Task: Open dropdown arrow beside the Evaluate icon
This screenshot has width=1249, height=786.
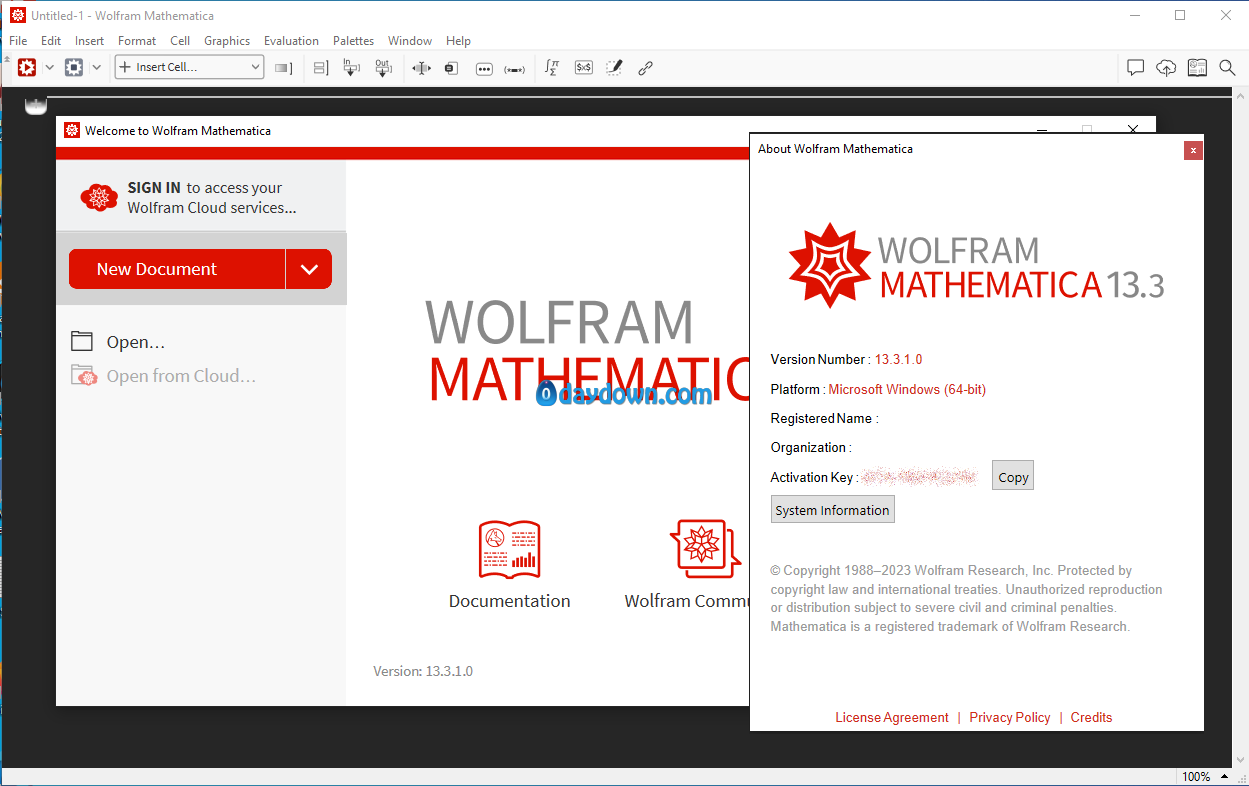Action: coord(50,68)
